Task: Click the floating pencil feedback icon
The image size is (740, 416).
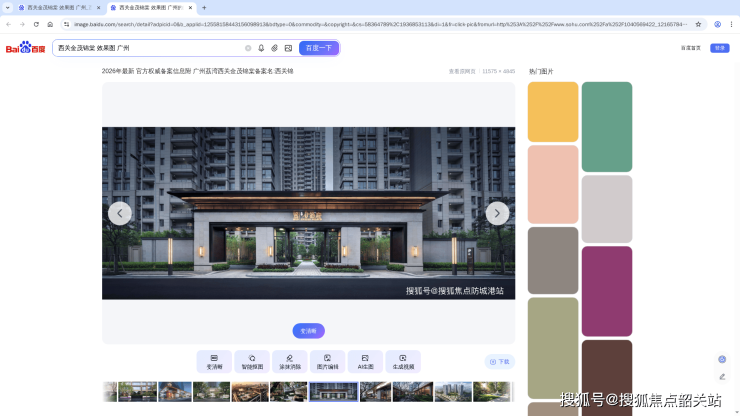Action: point(722,376)
